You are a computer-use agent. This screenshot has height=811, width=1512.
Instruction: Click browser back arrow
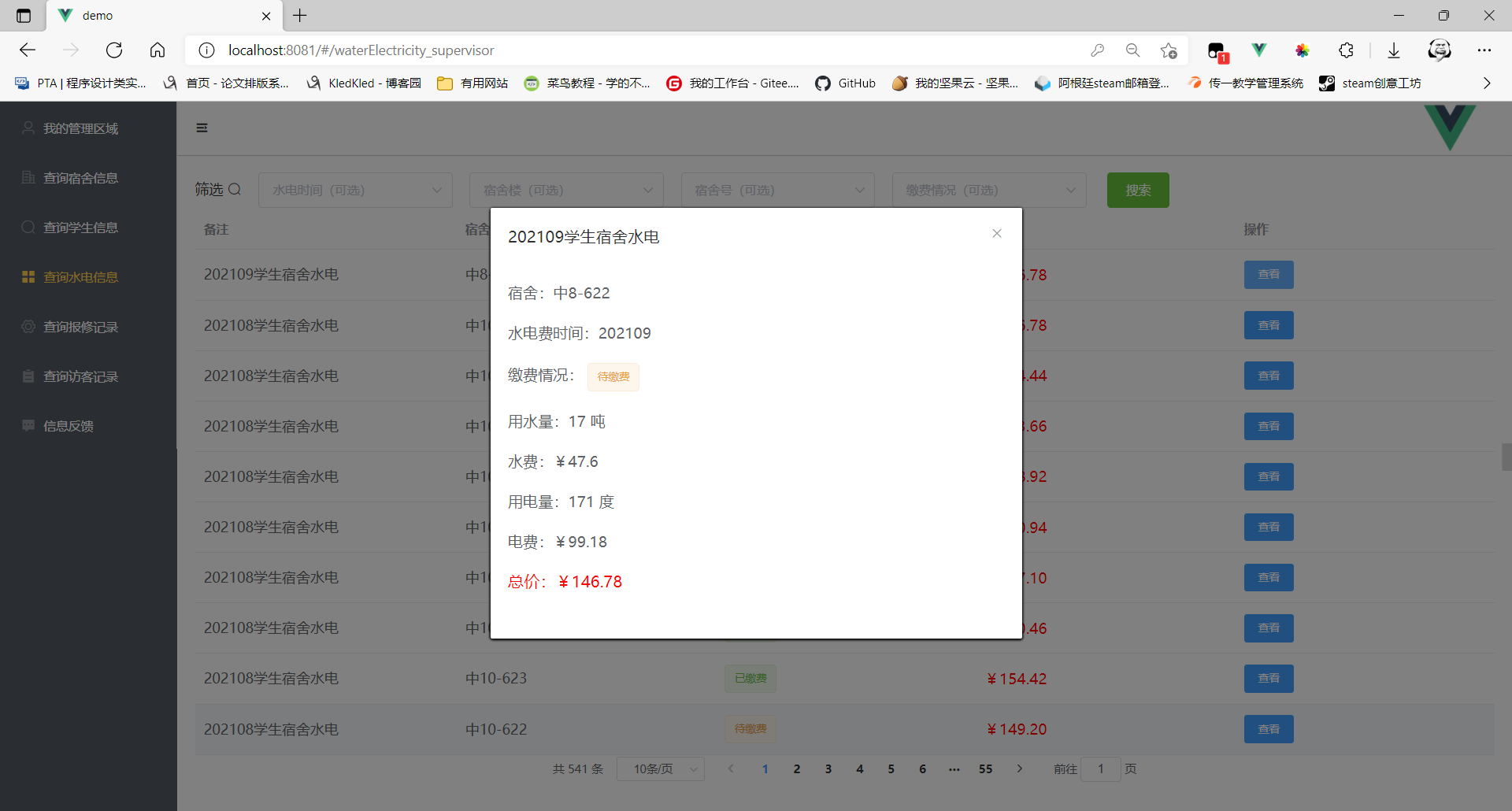[28, 50]
